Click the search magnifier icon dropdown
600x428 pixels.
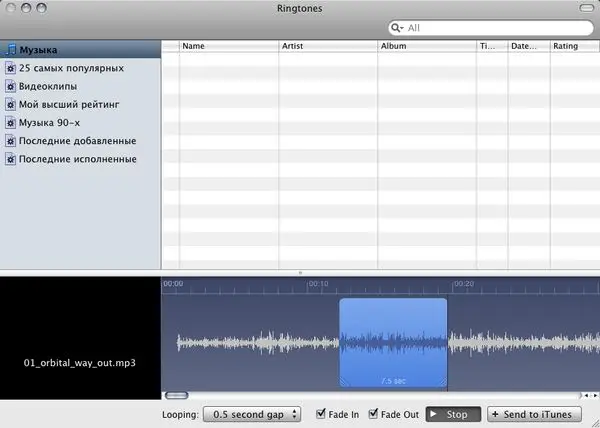[397, 28]
